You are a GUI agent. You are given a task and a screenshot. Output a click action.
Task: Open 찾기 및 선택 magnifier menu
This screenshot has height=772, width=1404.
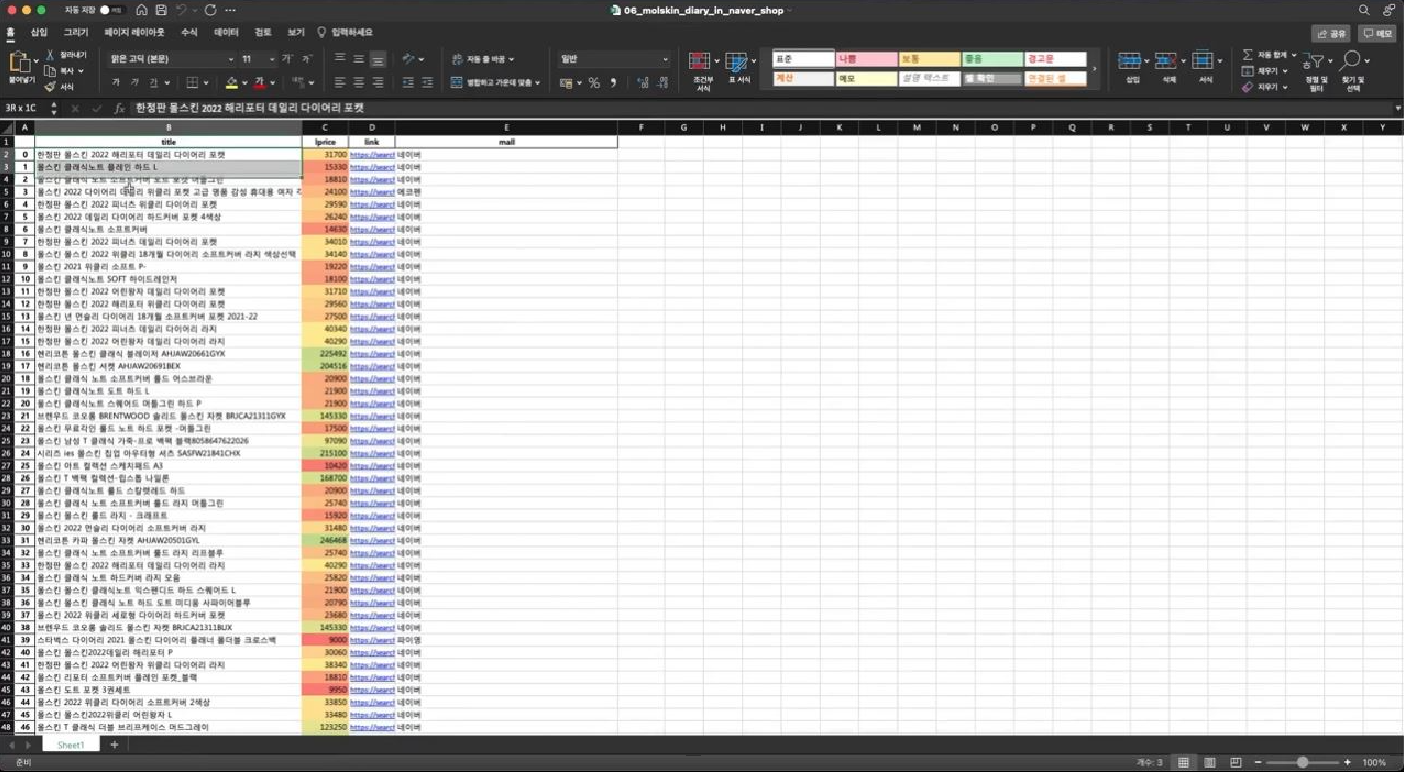1354,70
